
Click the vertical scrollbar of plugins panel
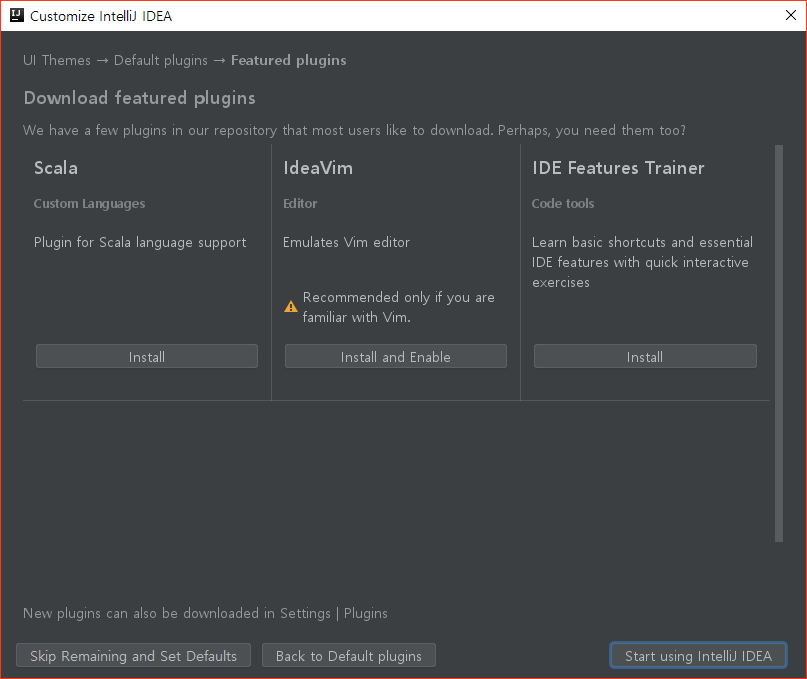779,343
